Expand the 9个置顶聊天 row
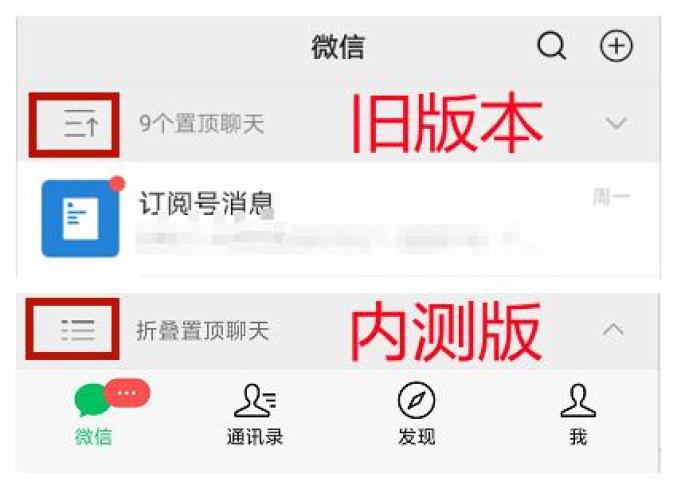 click(x=338, y=124)
